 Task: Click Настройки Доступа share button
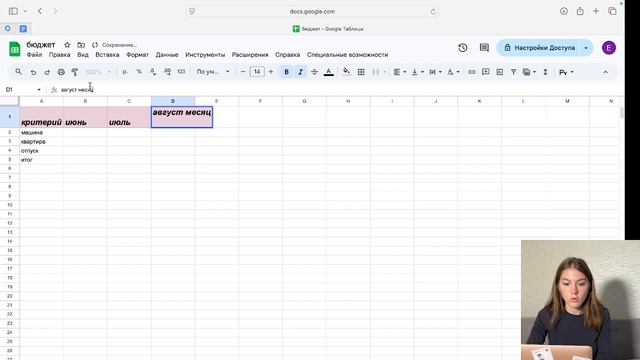click(539, 48)
